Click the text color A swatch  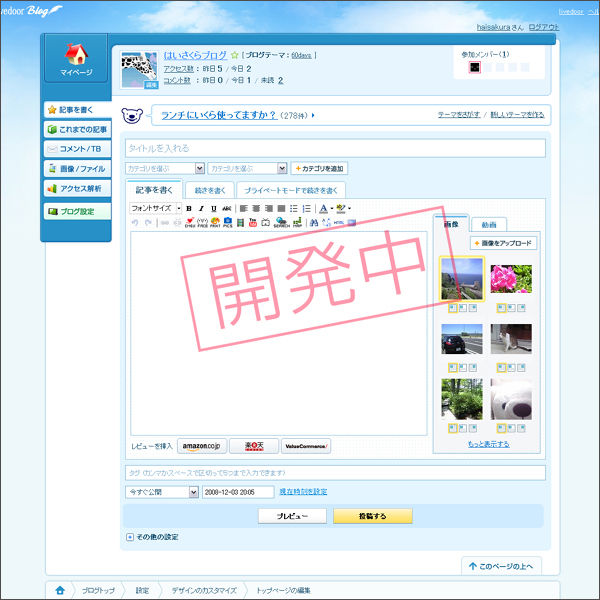click(x=323, y=209)
